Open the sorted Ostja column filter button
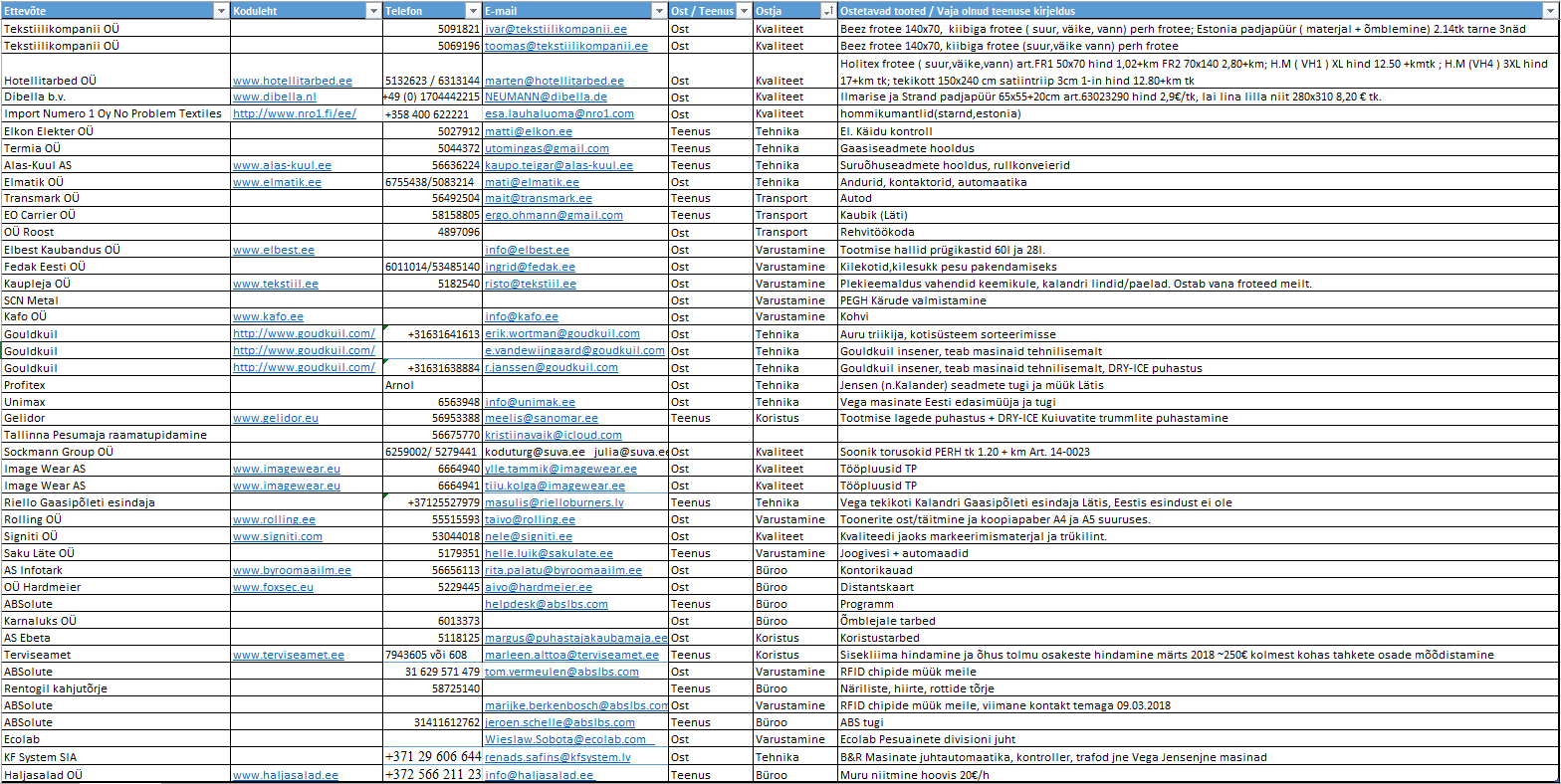 pyautogui.click(x=828, y=11)
